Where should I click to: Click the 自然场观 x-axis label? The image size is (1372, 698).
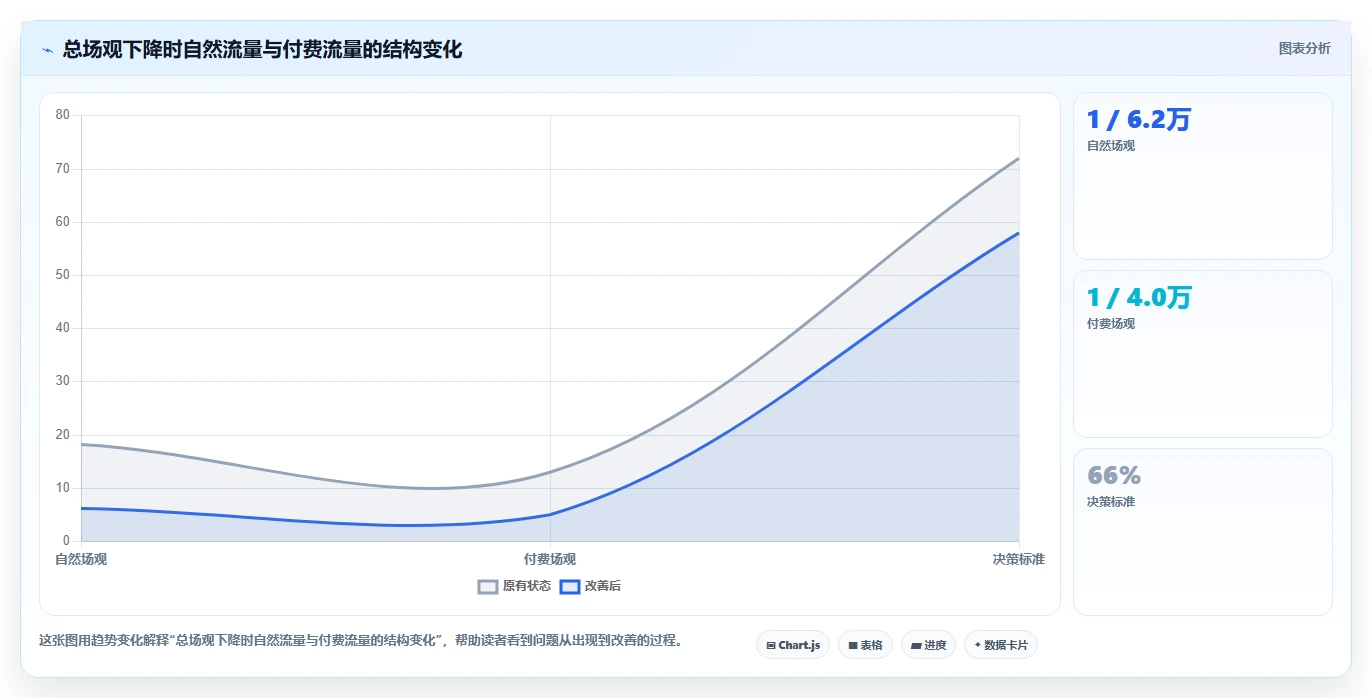81,559
